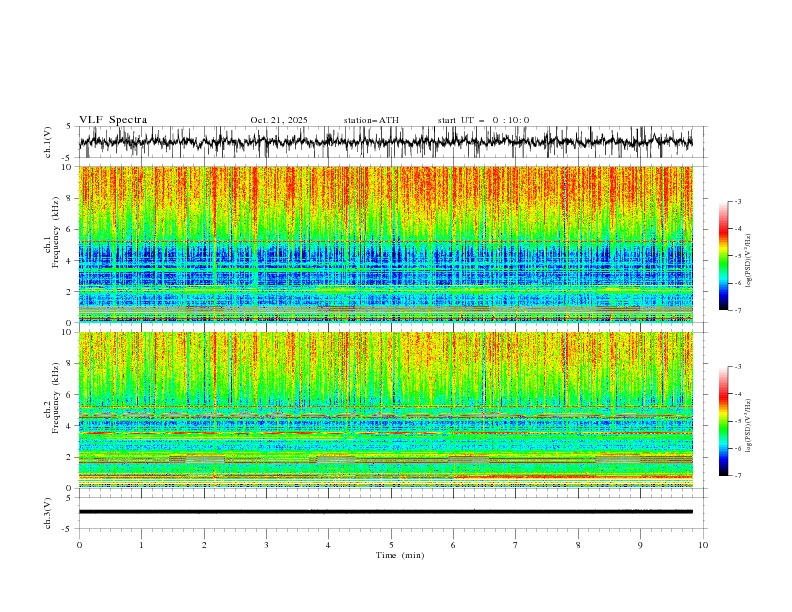
Task: Click the "-7" value on ch.2 color bar
Action: click(x=738, y=476)
